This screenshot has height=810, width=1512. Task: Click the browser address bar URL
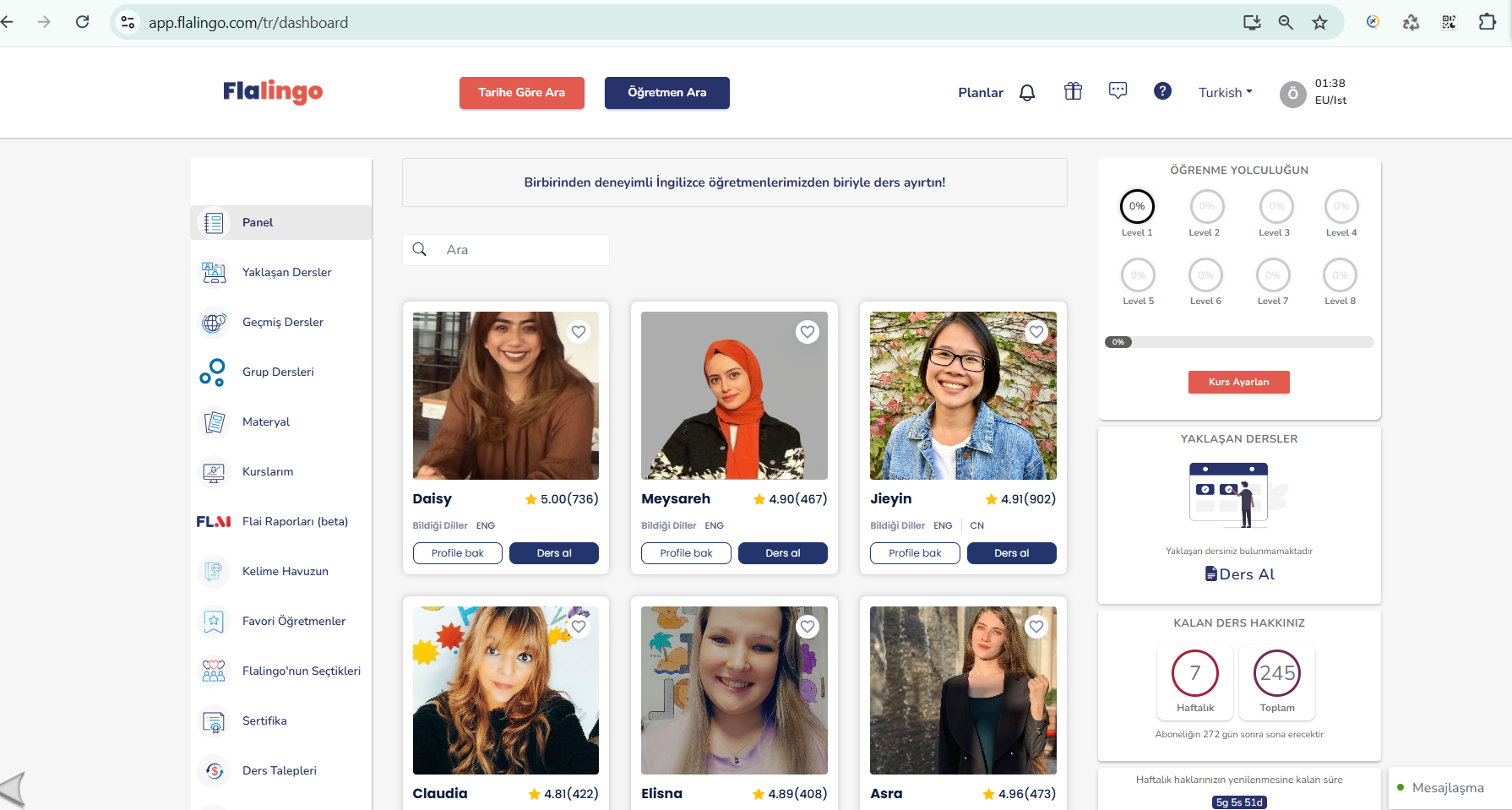pyautogui.click(x=248, y=23)
